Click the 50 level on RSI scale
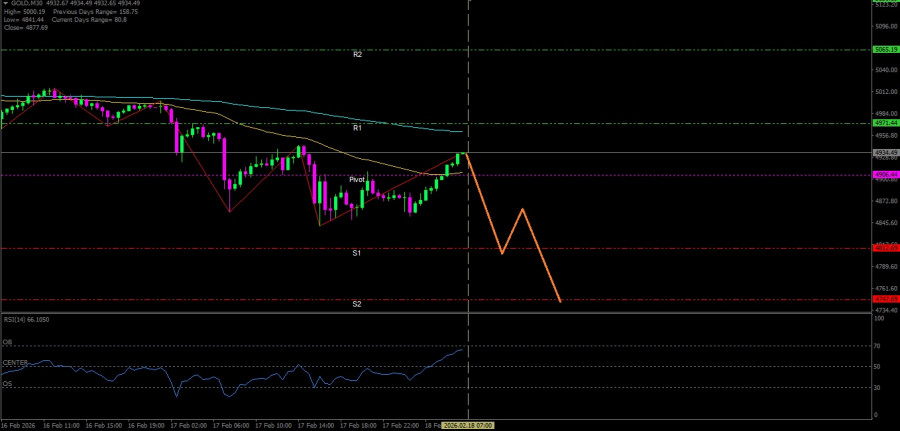The height and width of the screenshot is (431, 900). pyautogui.click(x=877, y=367)
